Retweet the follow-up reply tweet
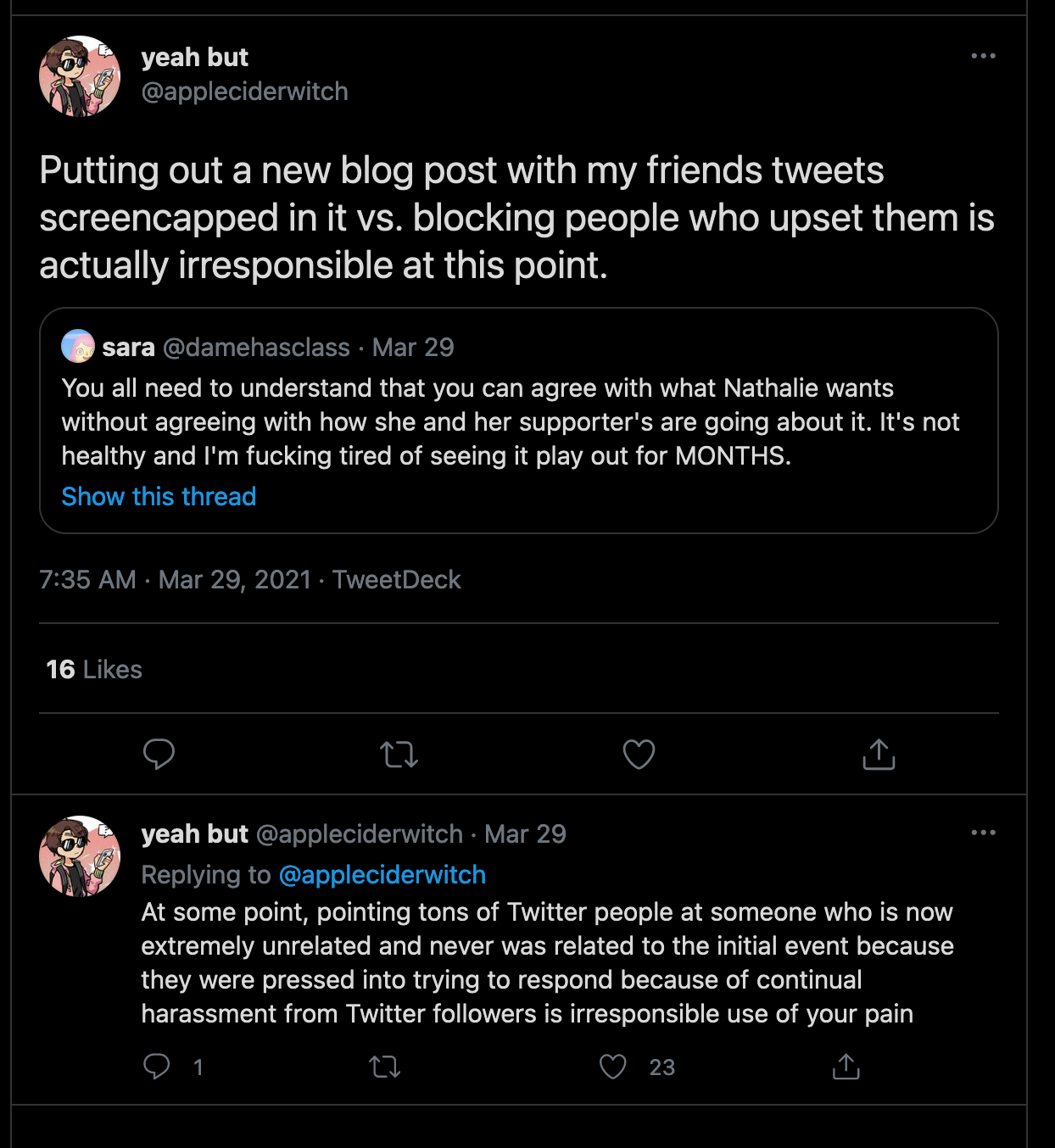The width and height of the screenshot is (1055, 1148). point(385,1067)
